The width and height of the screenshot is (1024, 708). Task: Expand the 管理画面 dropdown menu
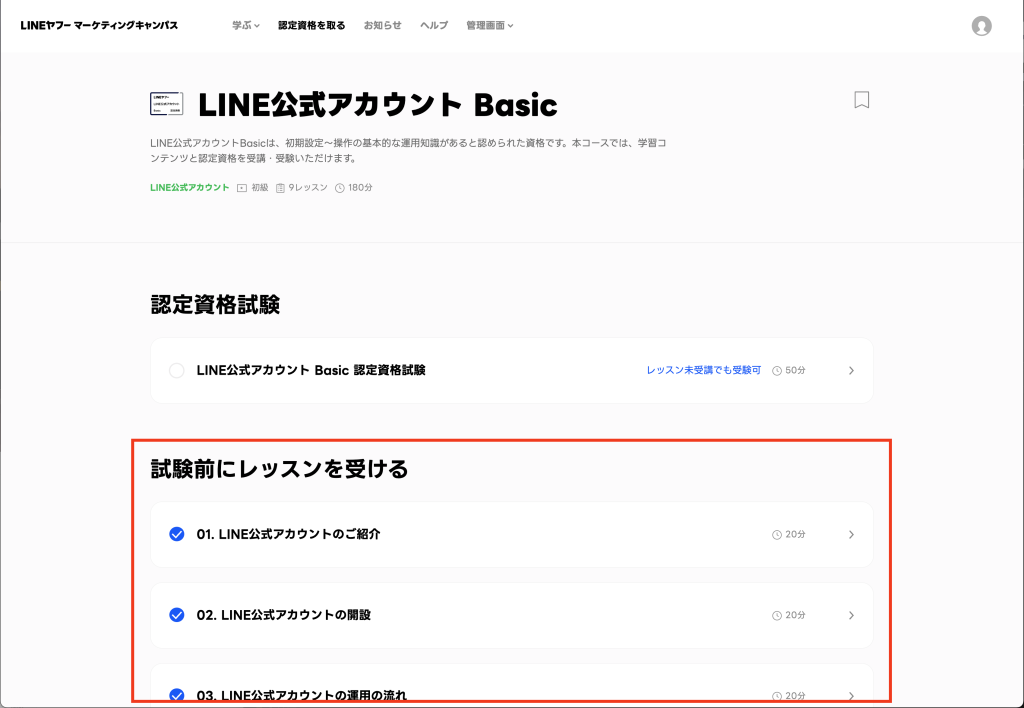[489, 25]
